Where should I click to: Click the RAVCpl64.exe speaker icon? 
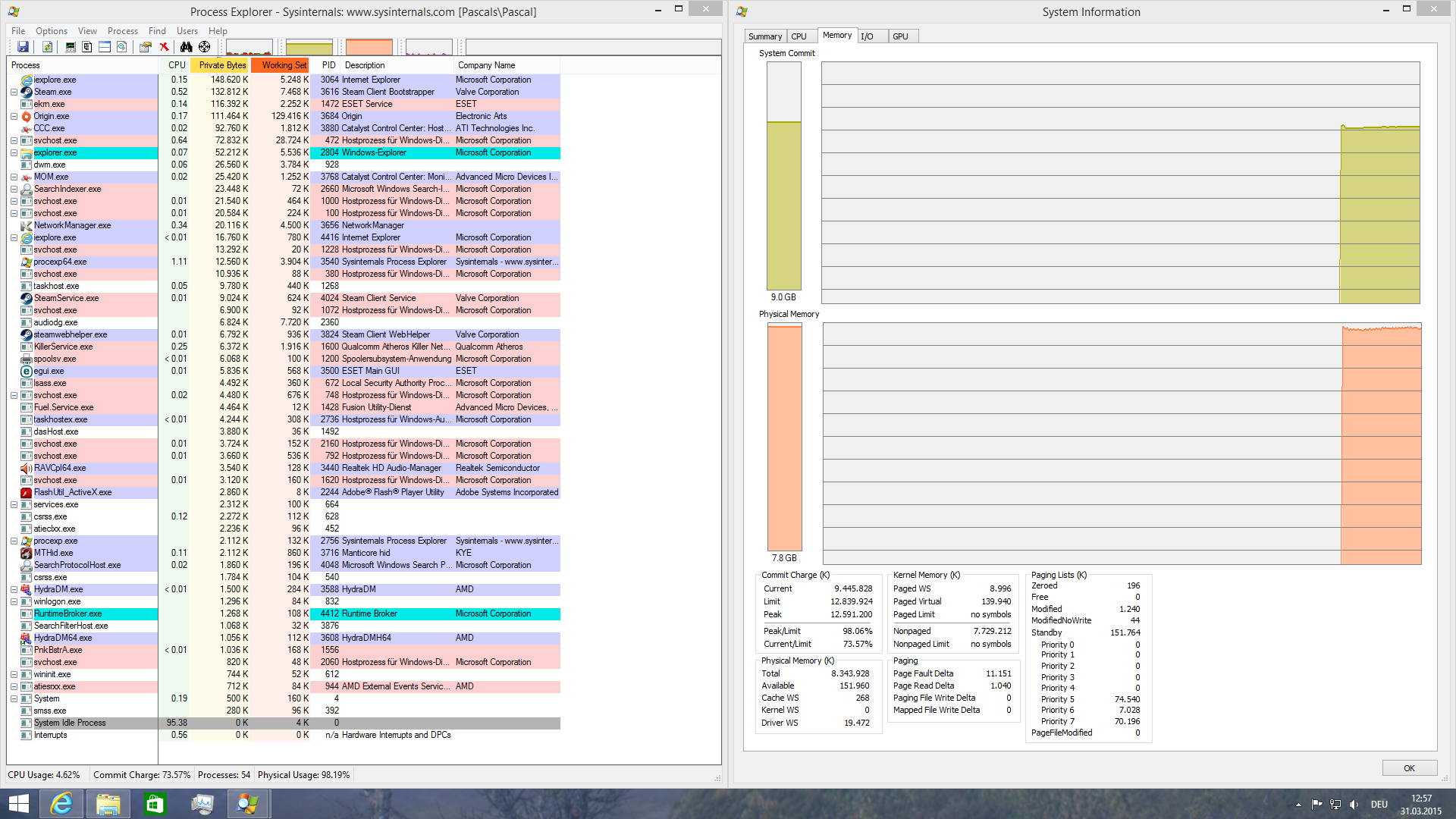[27, 468]
